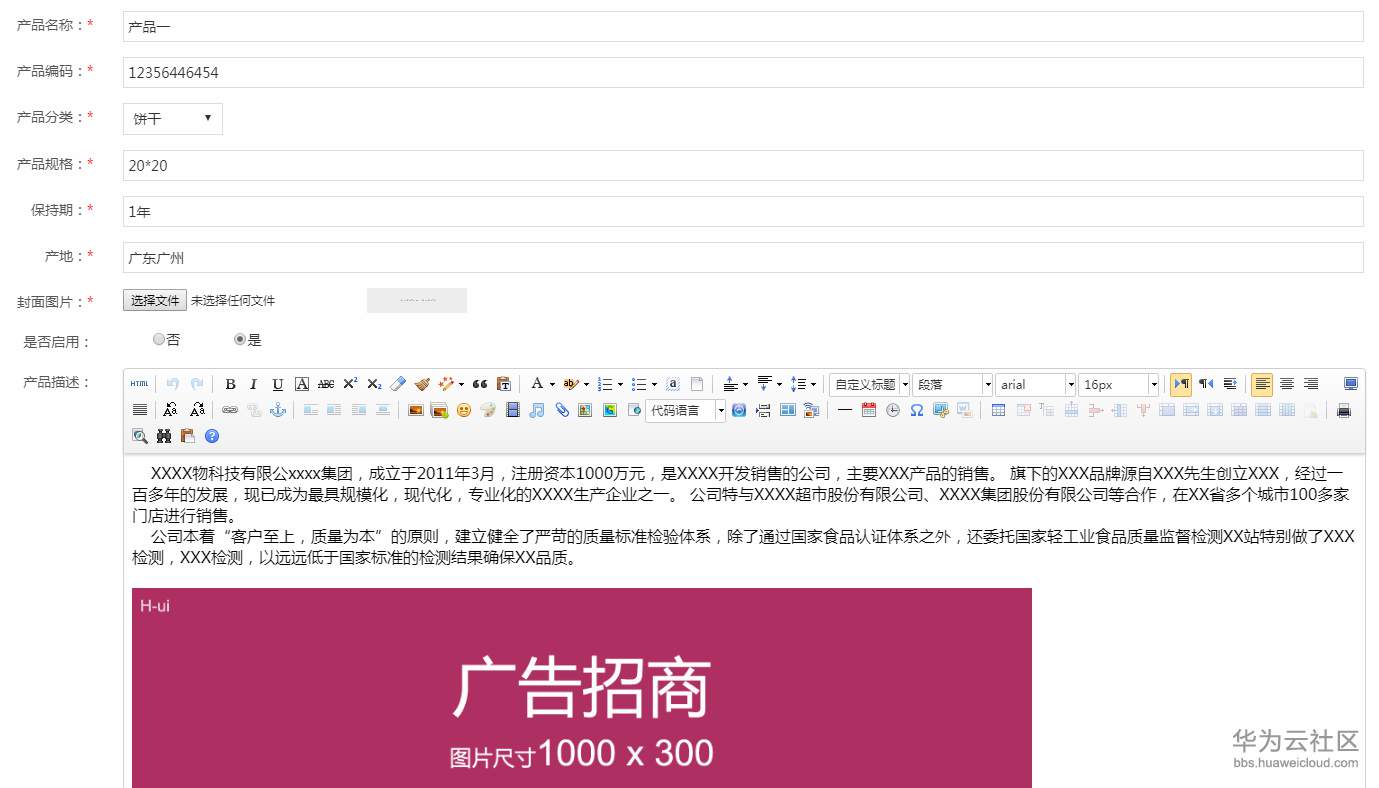This screenshot has width=1379, height=788.
Task: Switch to HTML source view
Action: (139, 384)
